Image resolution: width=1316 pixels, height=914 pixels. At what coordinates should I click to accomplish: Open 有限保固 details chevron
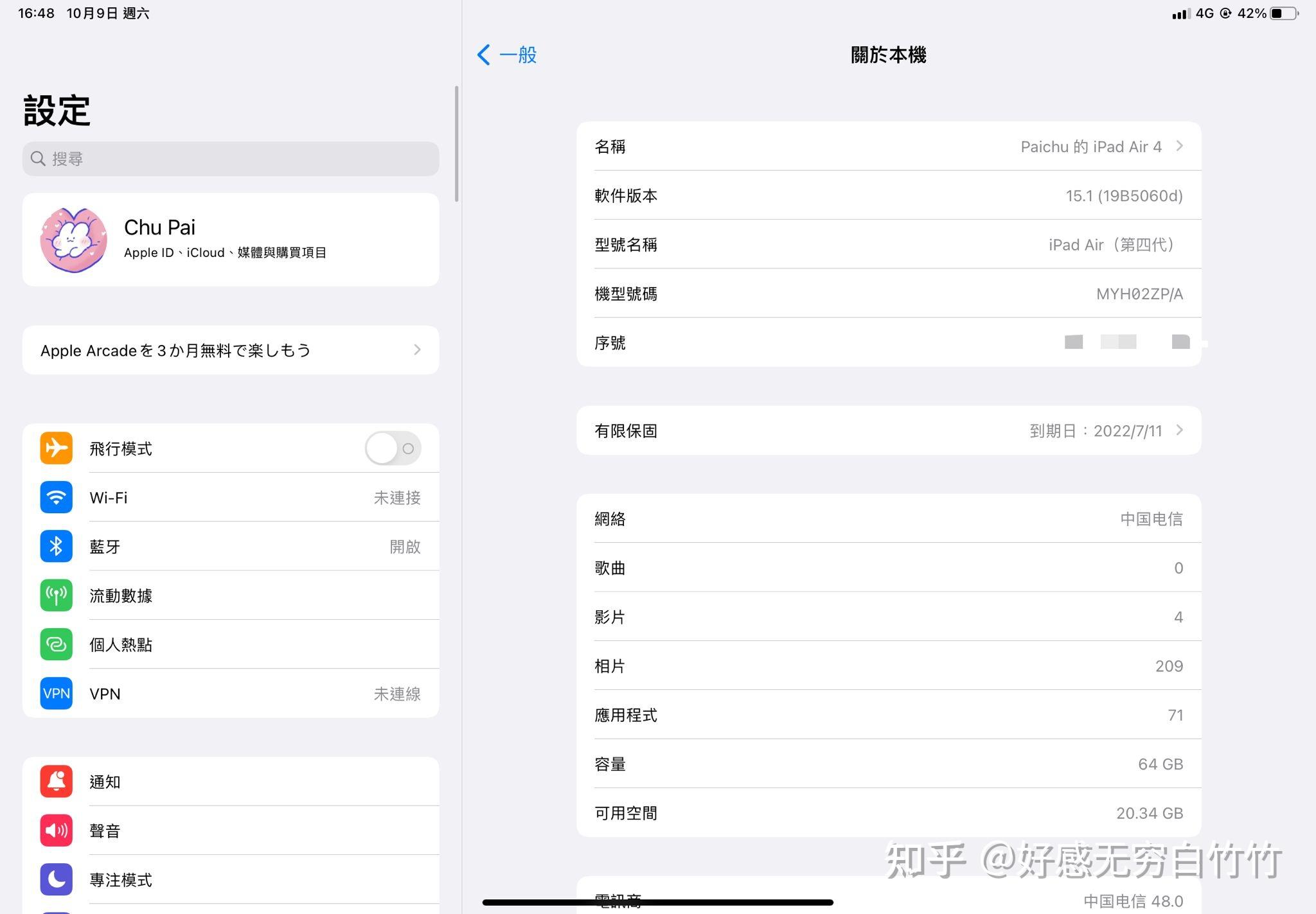tap(1179, 430)
